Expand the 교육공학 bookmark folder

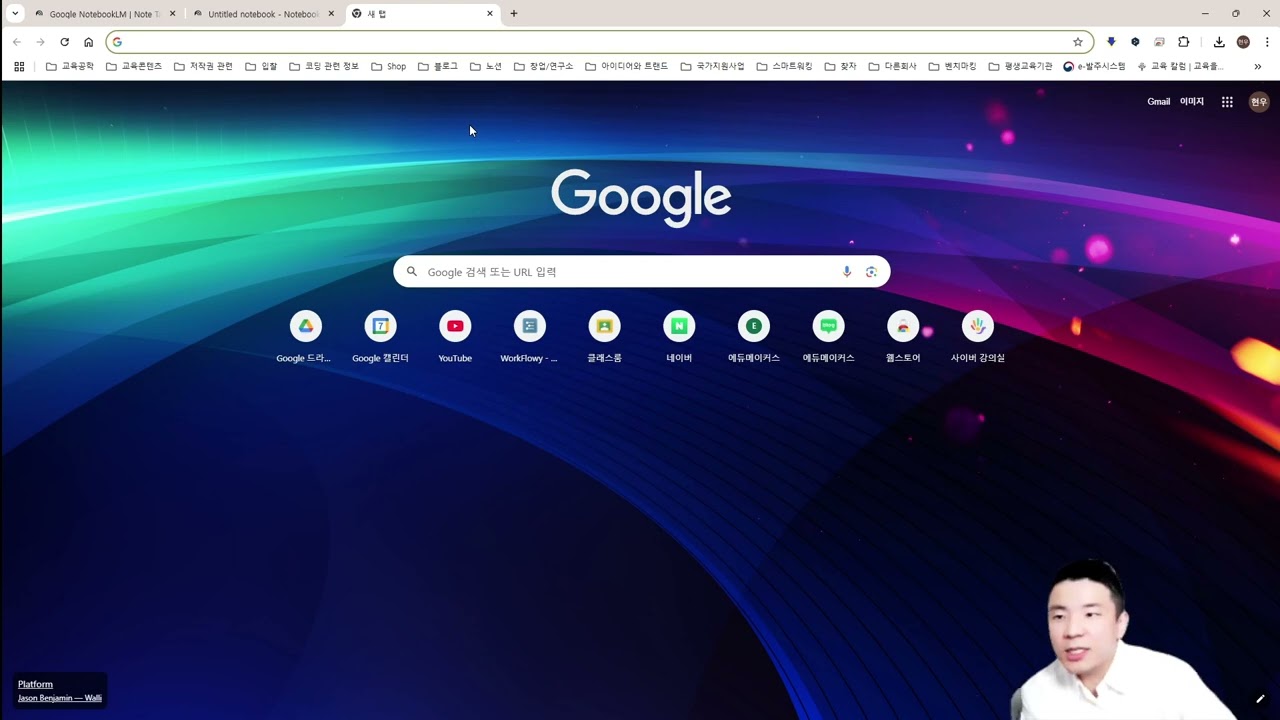point(70,67)
